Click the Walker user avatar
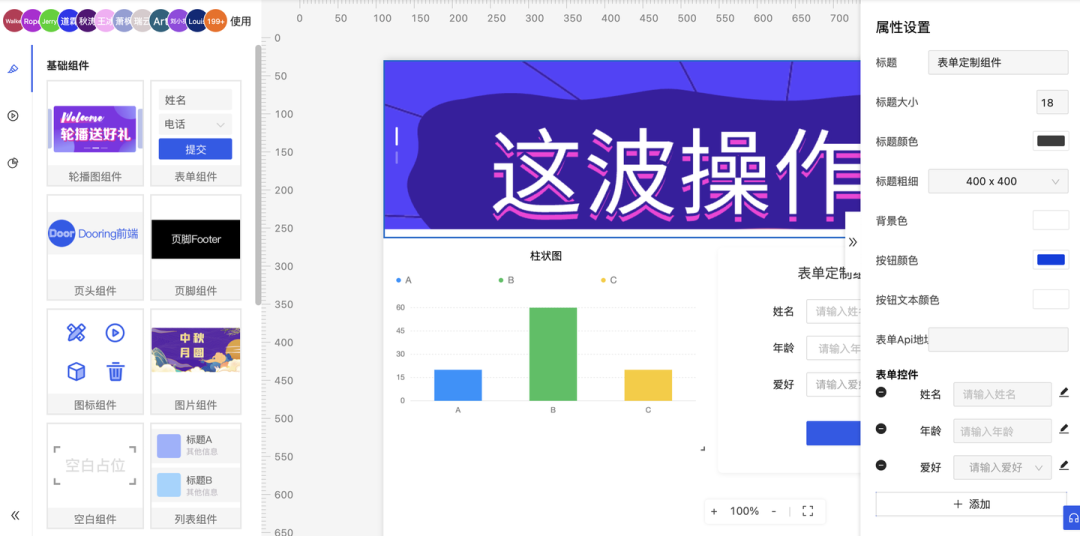Screen dimensions: 1080x536 coord(13,21)
